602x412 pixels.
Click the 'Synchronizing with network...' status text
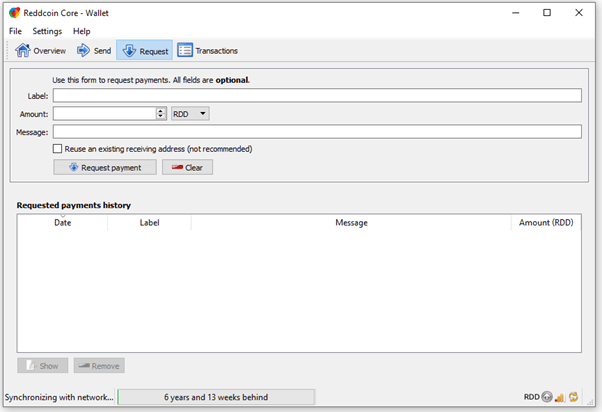tap(59, 397)
